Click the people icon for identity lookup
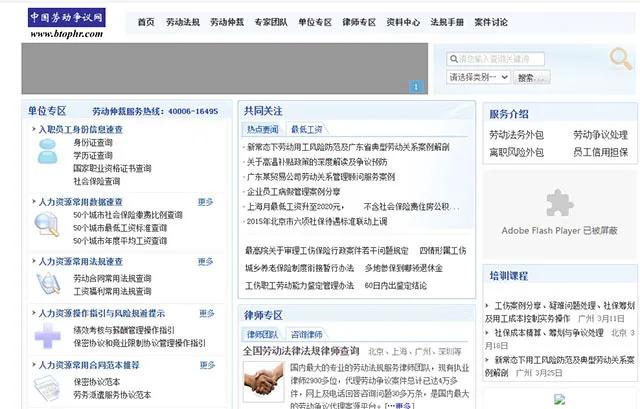This screenshot has width=640, height=409. [x=48, y=151]
